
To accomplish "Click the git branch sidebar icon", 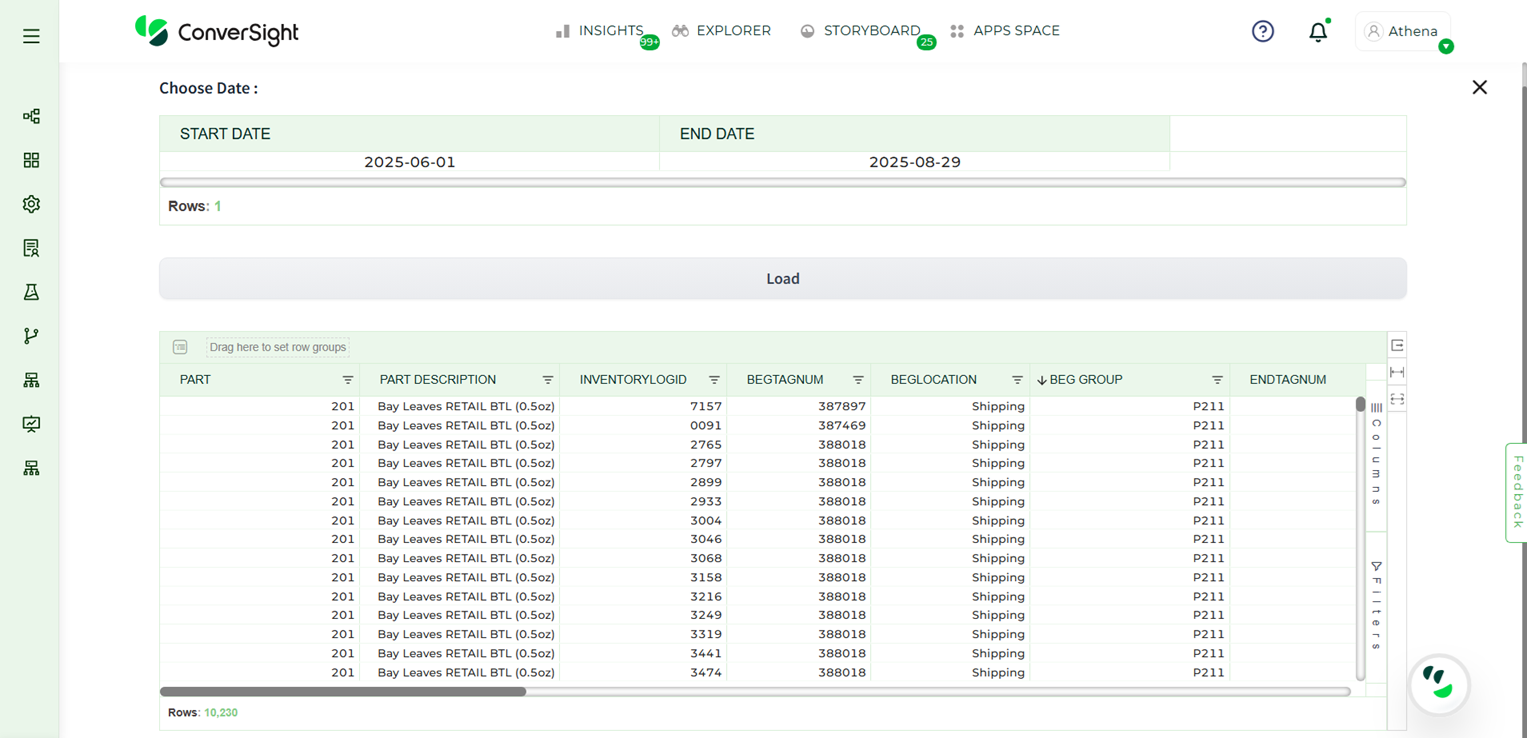I will pos(31,336).
